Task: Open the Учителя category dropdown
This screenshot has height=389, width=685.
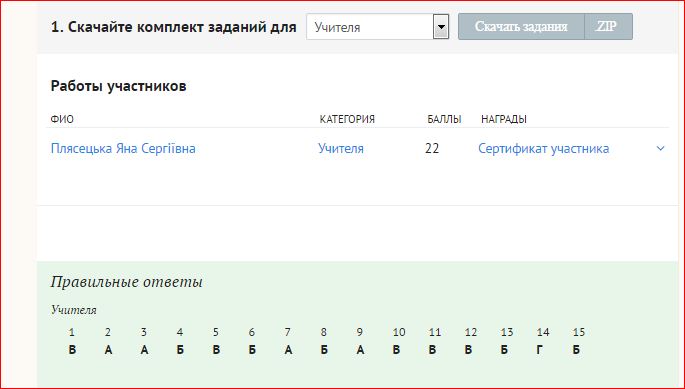Action: [377, 27]
